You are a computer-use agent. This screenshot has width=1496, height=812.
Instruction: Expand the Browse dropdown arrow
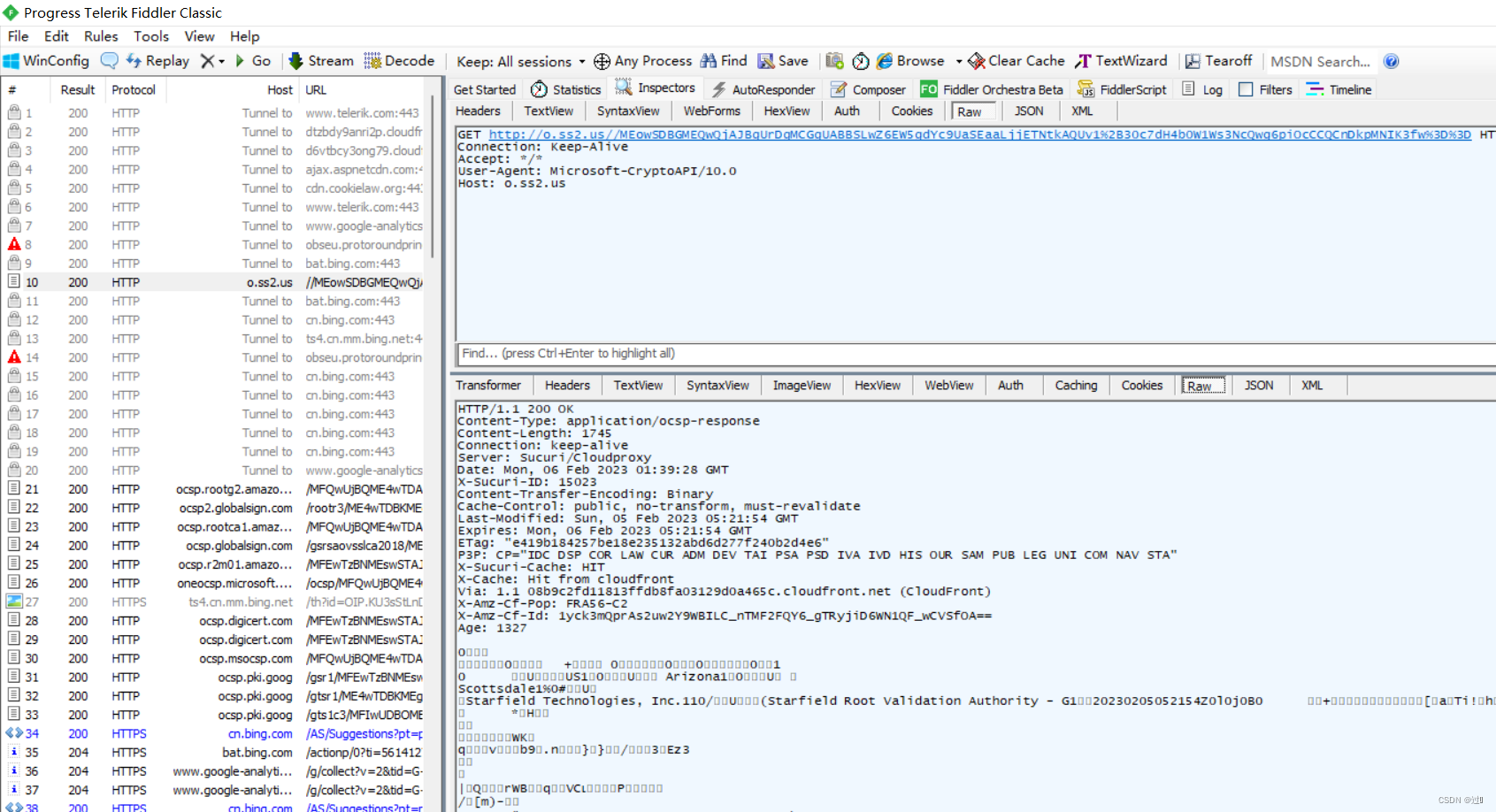pyautogui.click(x=958, y=61)
